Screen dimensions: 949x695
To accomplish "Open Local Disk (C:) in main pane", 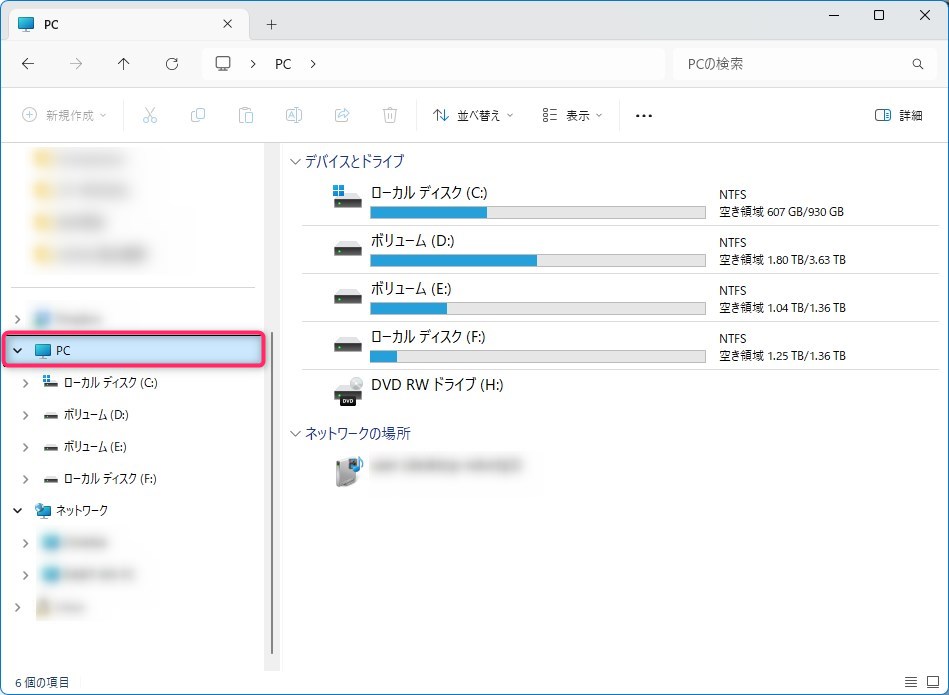I will point(428,193).
